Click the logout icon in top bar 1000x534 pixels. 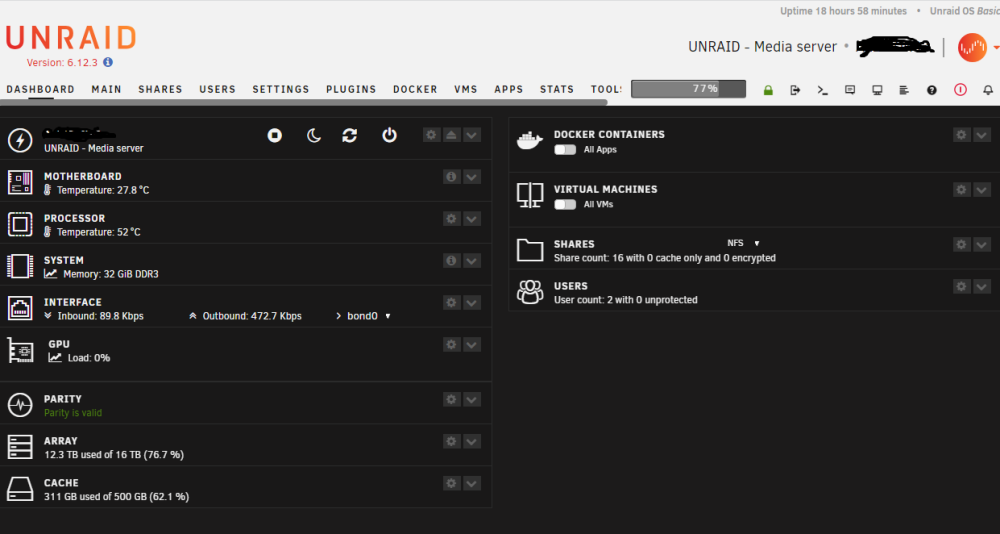click(795, 90)
